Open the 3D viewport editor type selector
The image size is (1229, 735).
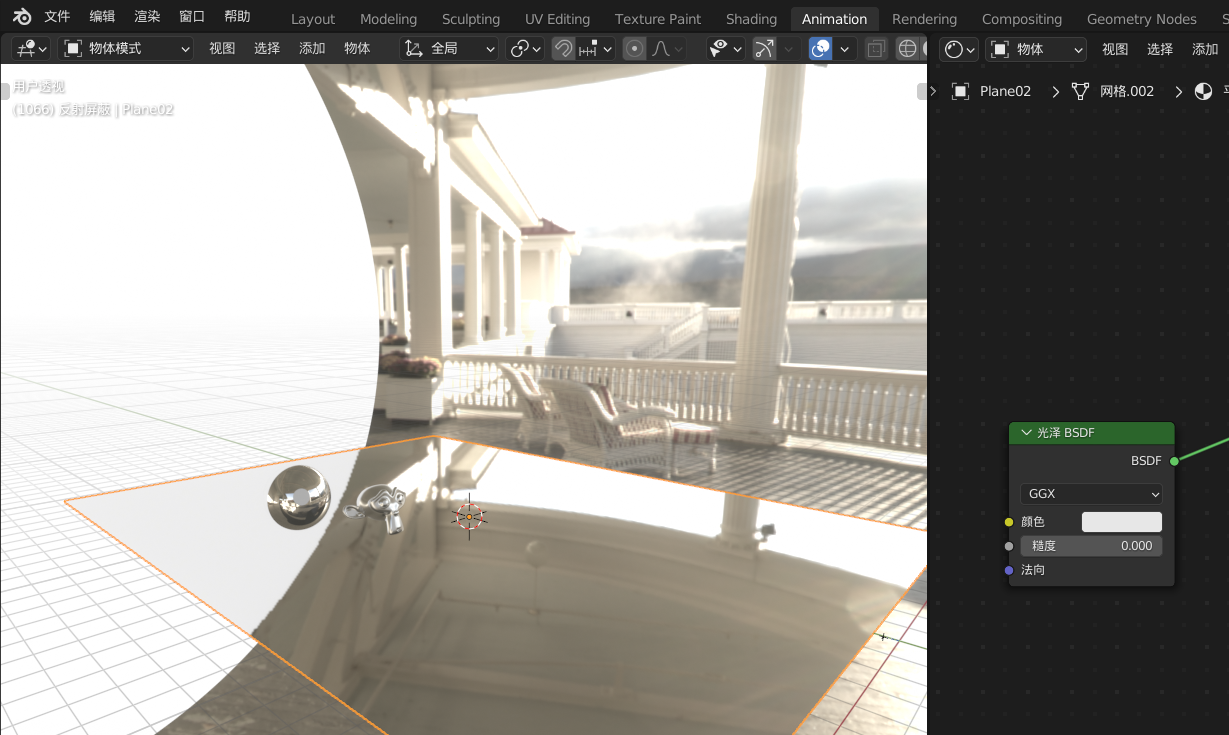tap(33, 48)
